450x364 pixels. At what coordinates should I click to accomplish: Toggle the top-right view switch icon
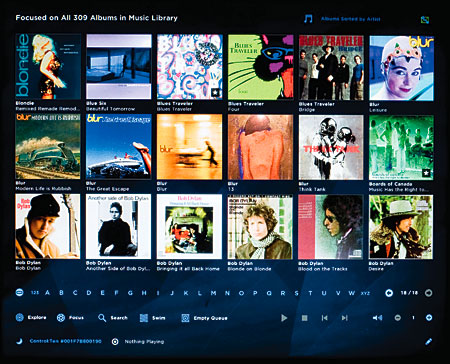point(425,20)
